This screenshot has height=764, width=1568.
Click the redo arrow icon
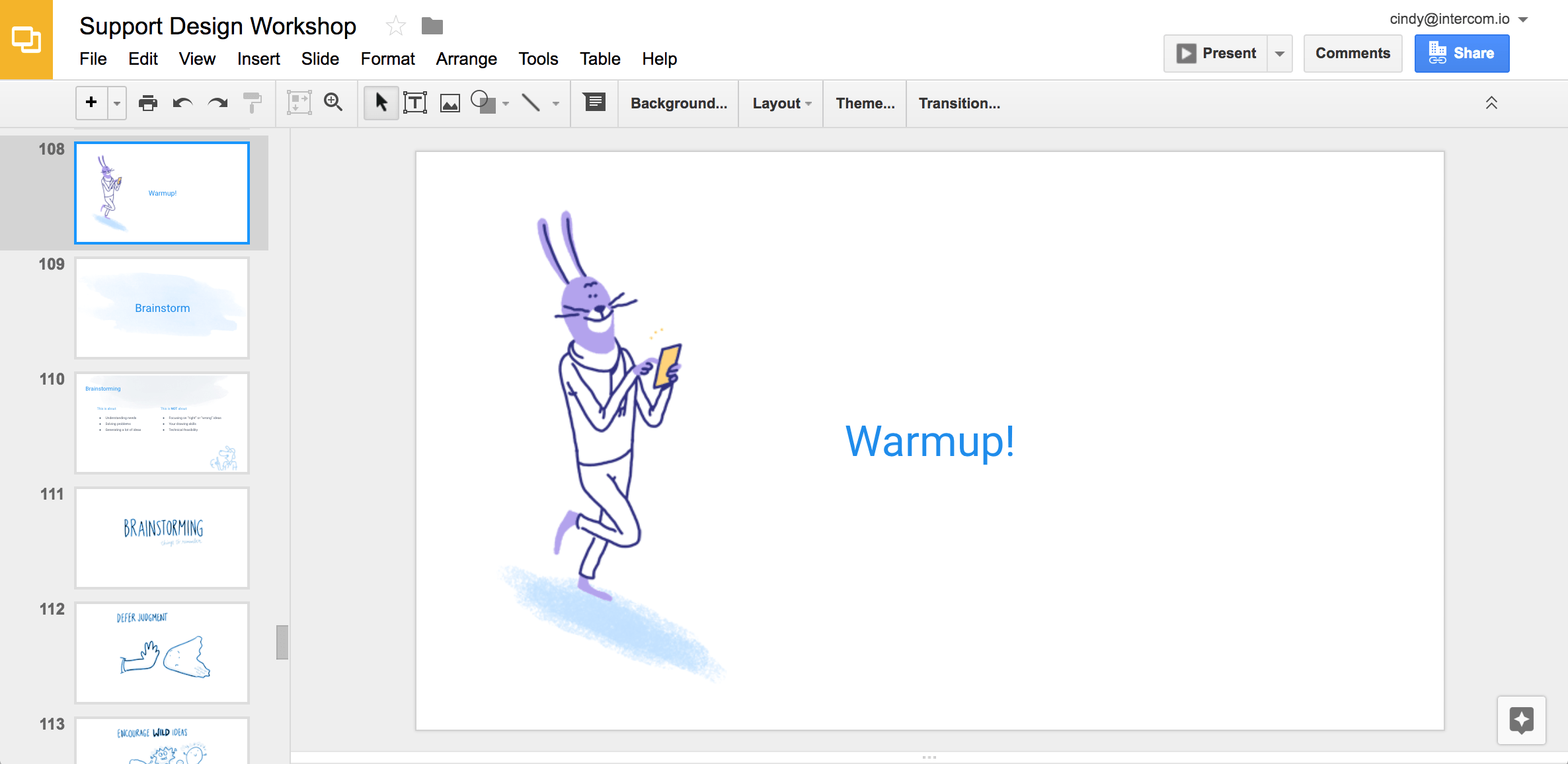tap(217, 103)
